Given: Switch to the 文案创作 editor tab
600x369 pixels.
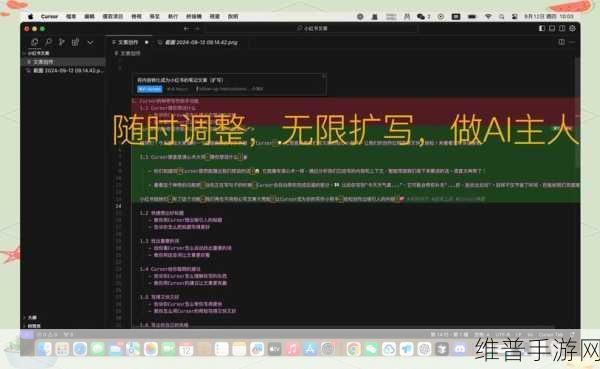Looking at the screenshot, I should point(128,42).
